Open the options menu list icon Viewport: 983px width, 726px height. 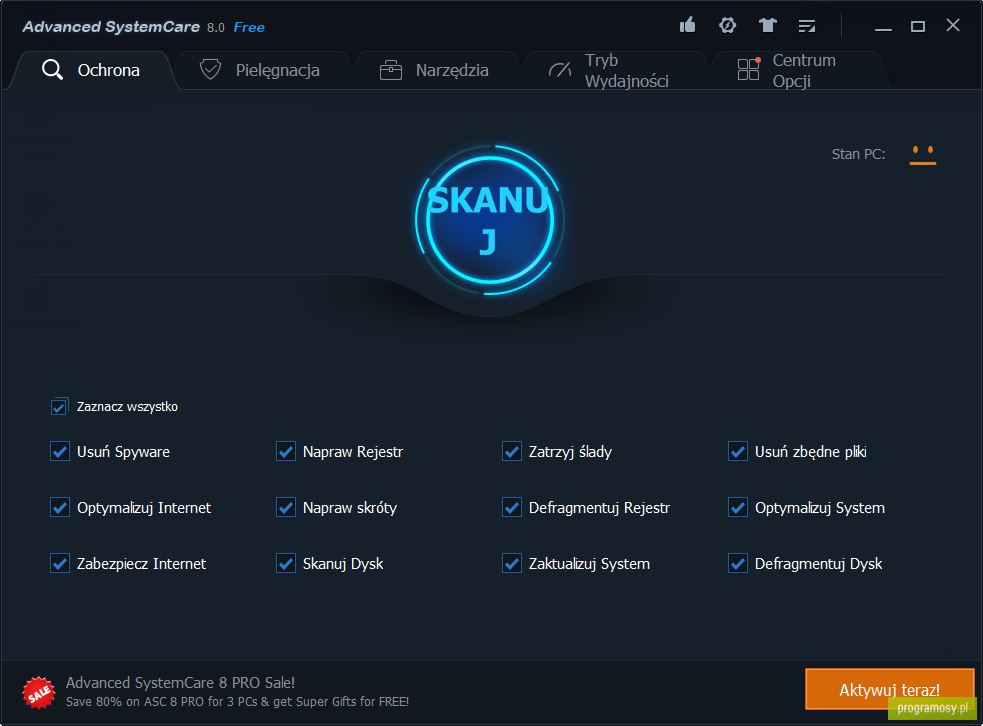click(807, 26)
